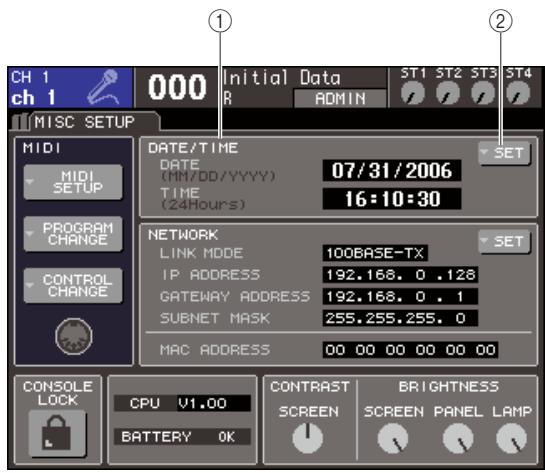
Task: Click the SUBNET MASK 255.255.255.0 field
Action: pyautogui.click(x=400, y=318)
